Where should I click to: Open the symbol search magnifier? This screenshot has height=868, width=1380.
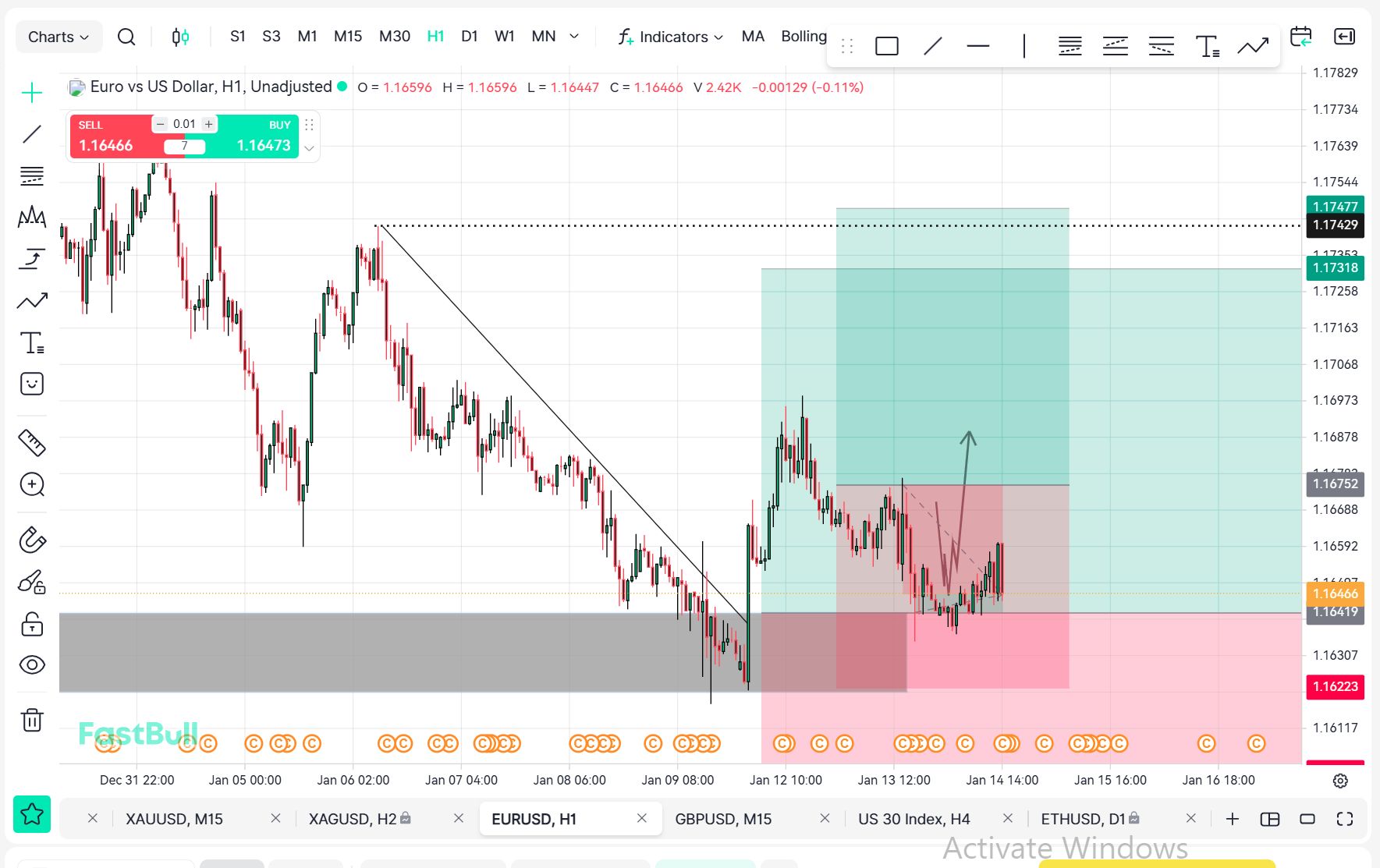coord(126,37)
